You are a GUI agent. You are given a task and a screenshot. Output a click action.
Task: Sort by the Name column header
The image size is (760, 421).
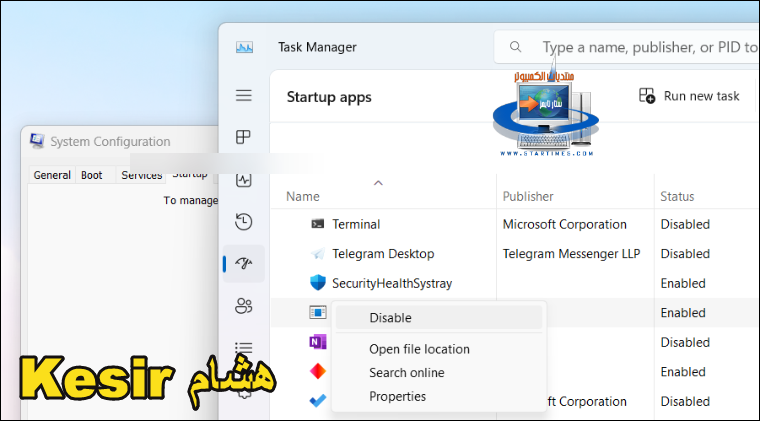coord(303,196)
